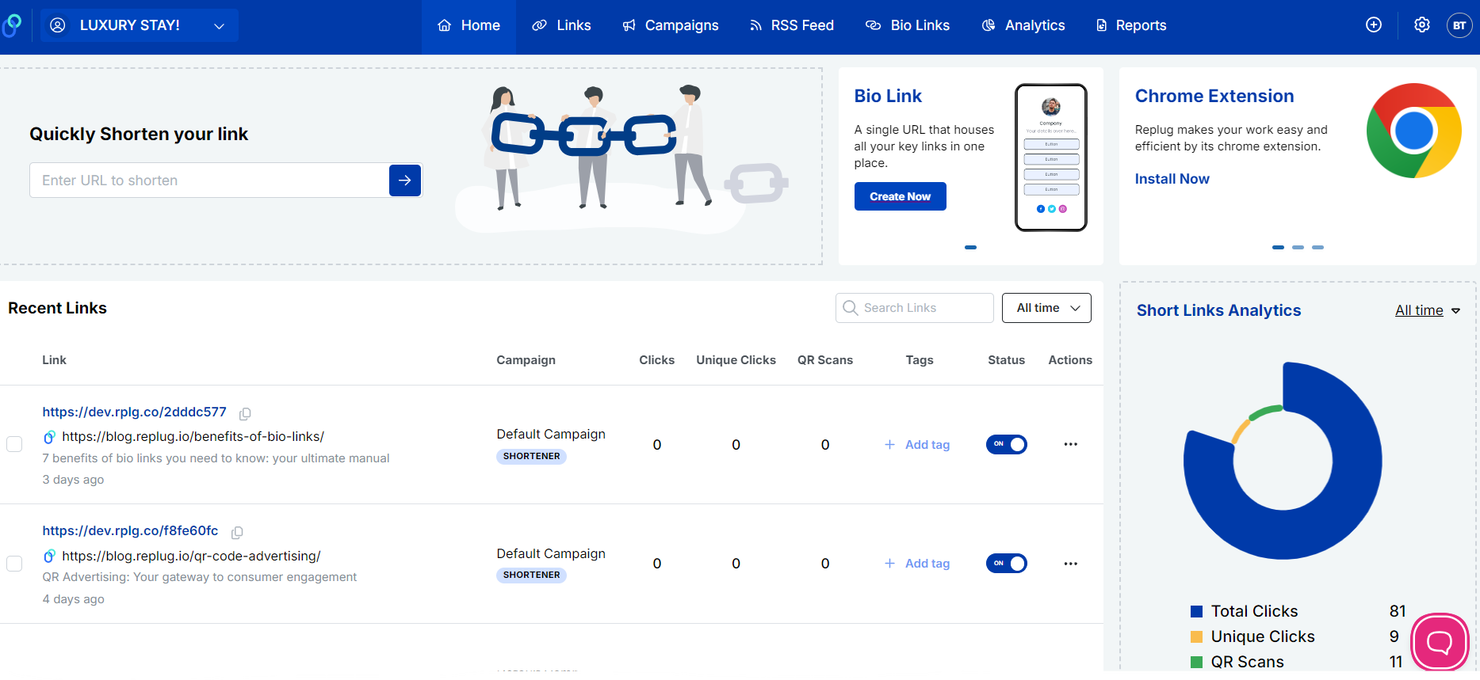
Task: Open the short link dev.rplg.co/2dddc577
Action: coord(134,412)
